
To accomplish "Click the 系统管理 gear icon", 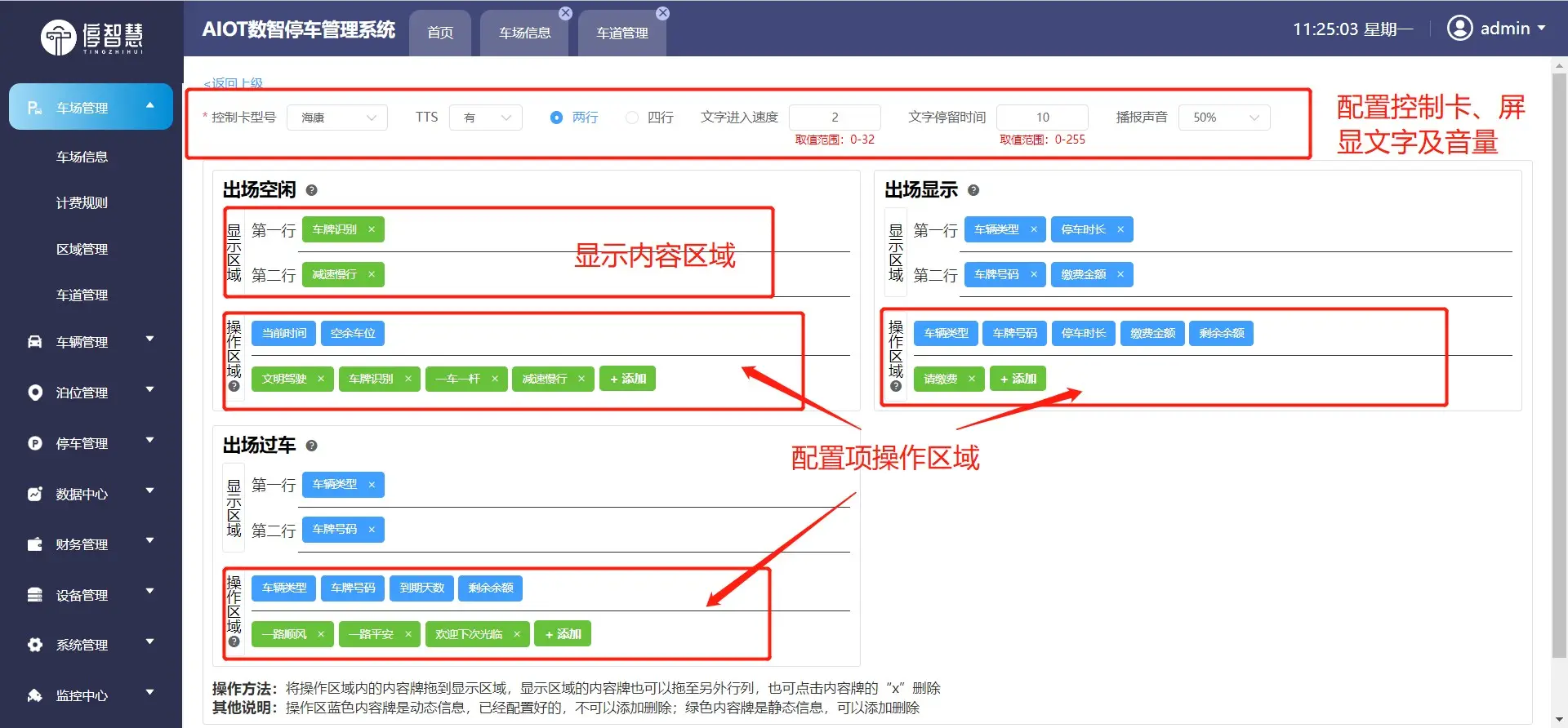I will 35,645.
